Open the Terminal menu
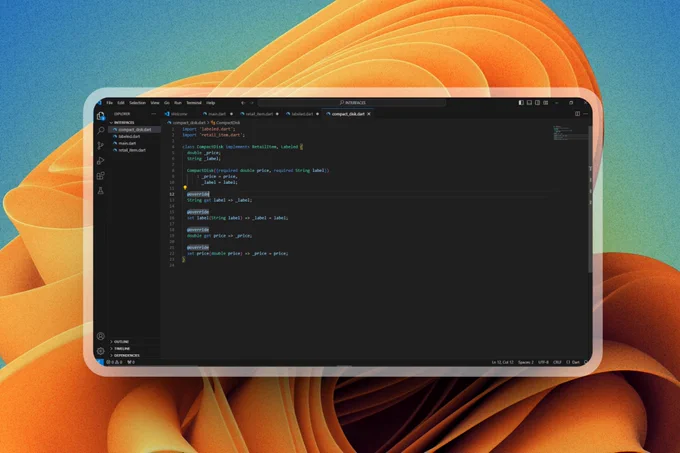The height and width of the screenshot is (453, 680). pyautogui.click(x=194, y=103)
